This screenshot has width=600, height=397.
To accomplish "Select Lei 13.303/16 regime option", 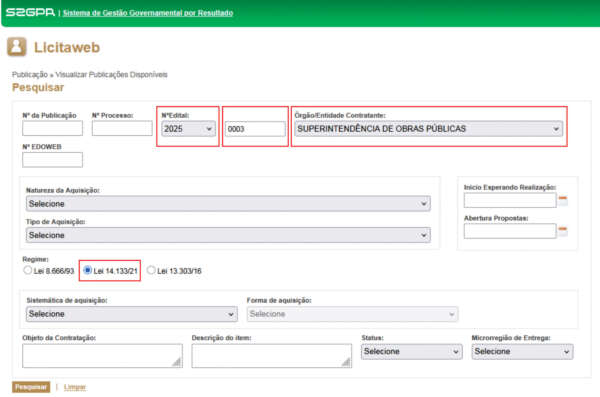I will point(151,270).
